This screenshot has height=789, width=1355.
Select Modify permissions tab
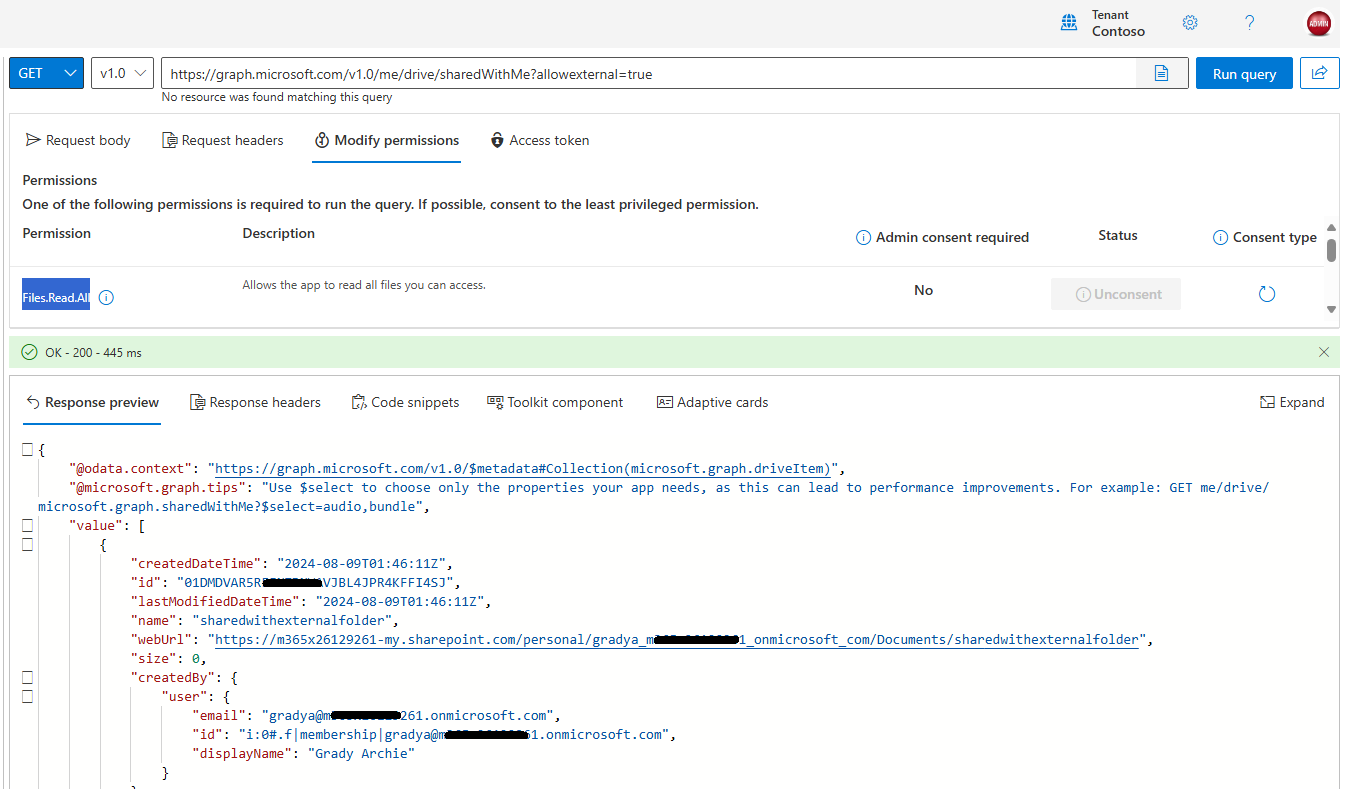coord(386,140)
